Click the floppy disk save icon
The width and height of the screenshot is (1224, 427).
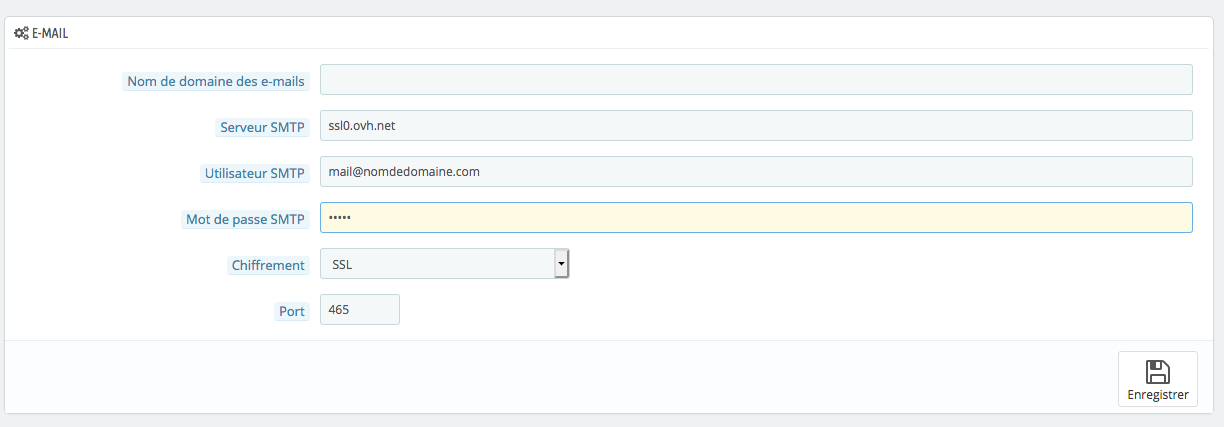tap(1157, 372)
